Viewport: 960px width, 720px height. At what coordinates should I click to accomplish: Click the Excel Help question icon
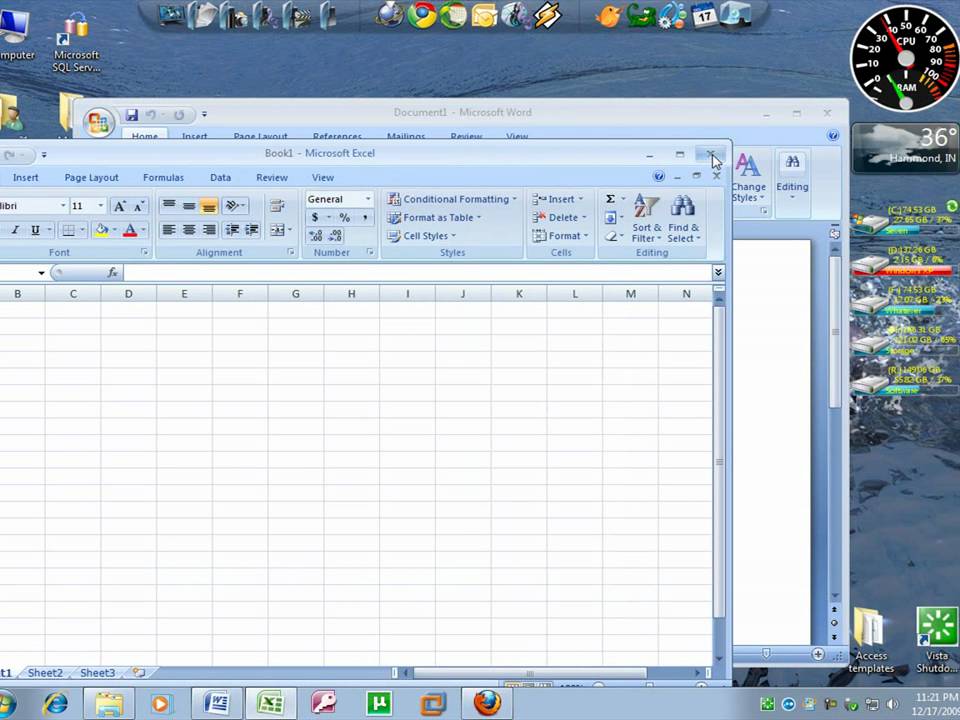pos(659,176)
